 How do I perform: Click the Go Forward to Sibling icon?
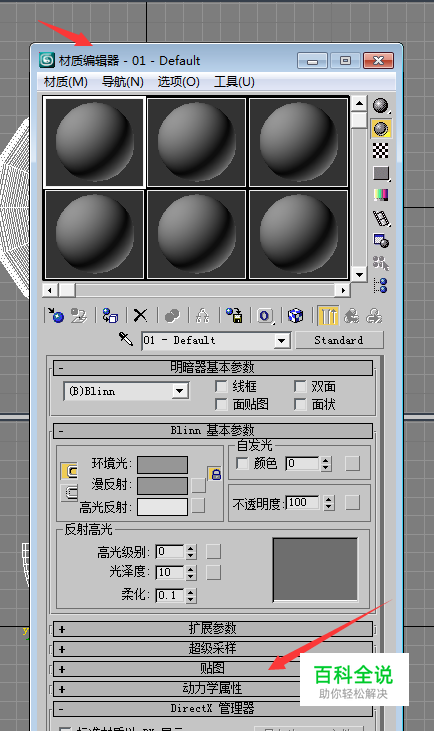(374, 316)
